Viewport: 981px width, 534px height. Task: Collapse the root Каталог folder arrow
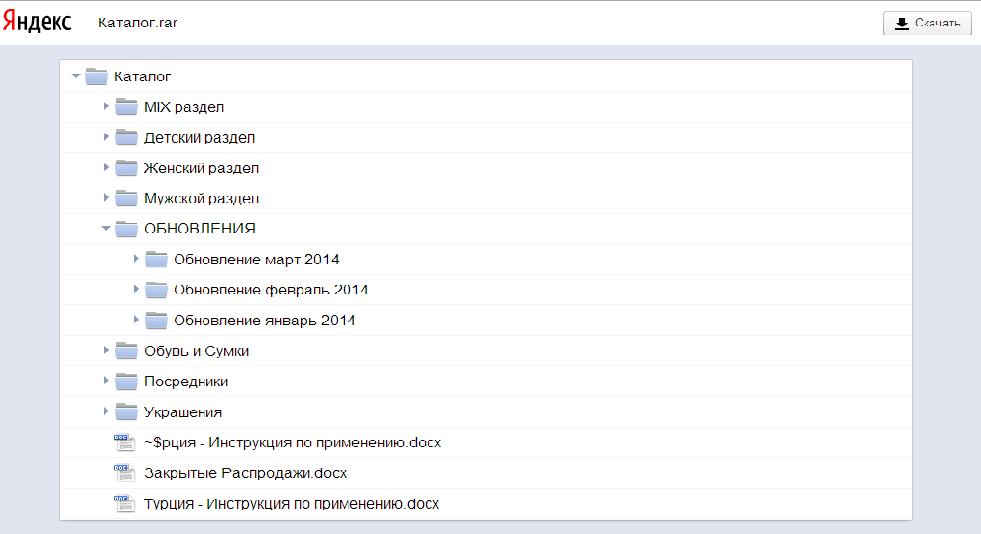pyautogui.click(x=76, y=76)
